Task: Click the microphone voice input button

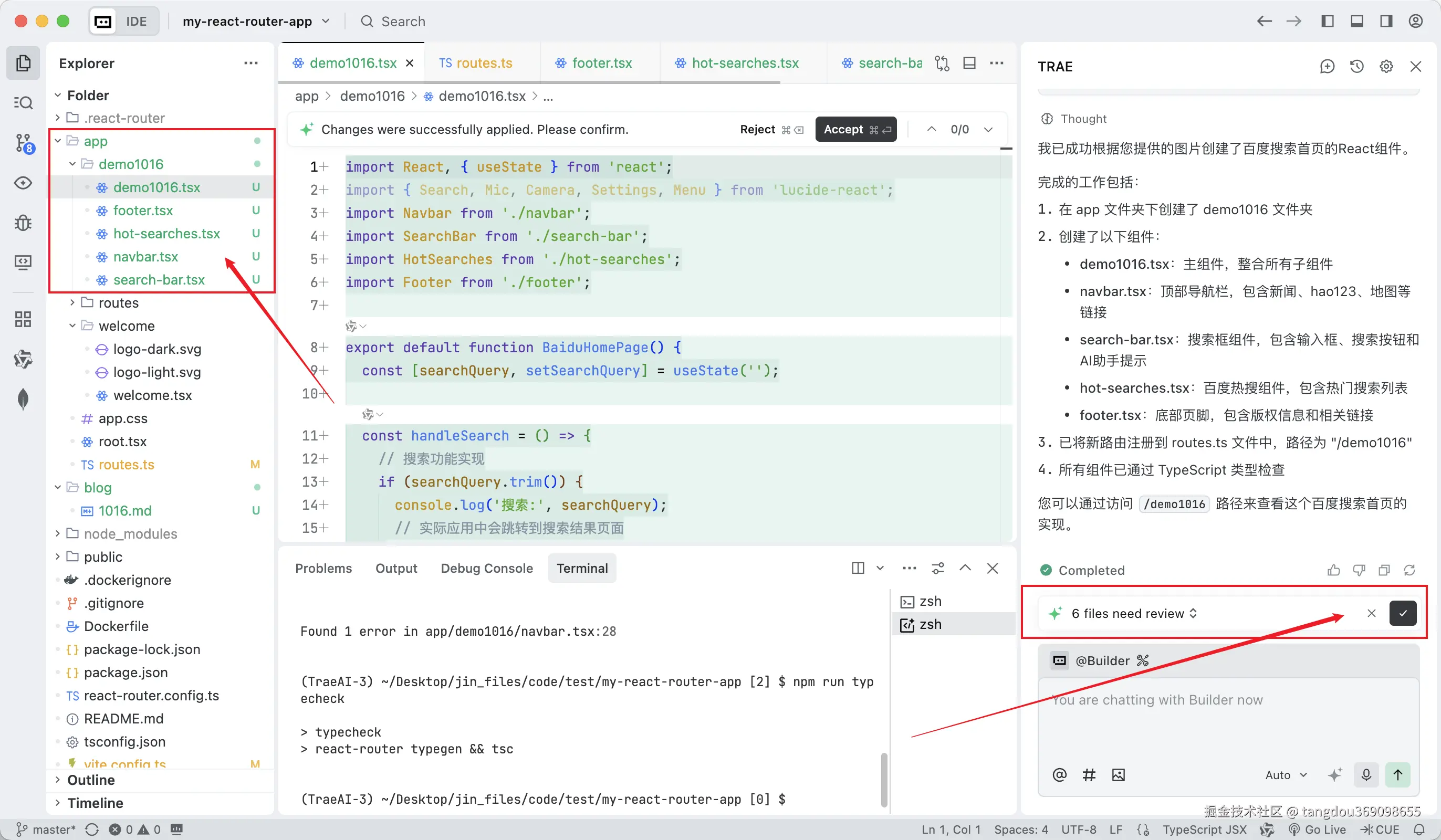Action: pyautogui.click(x=1366, y=775)
